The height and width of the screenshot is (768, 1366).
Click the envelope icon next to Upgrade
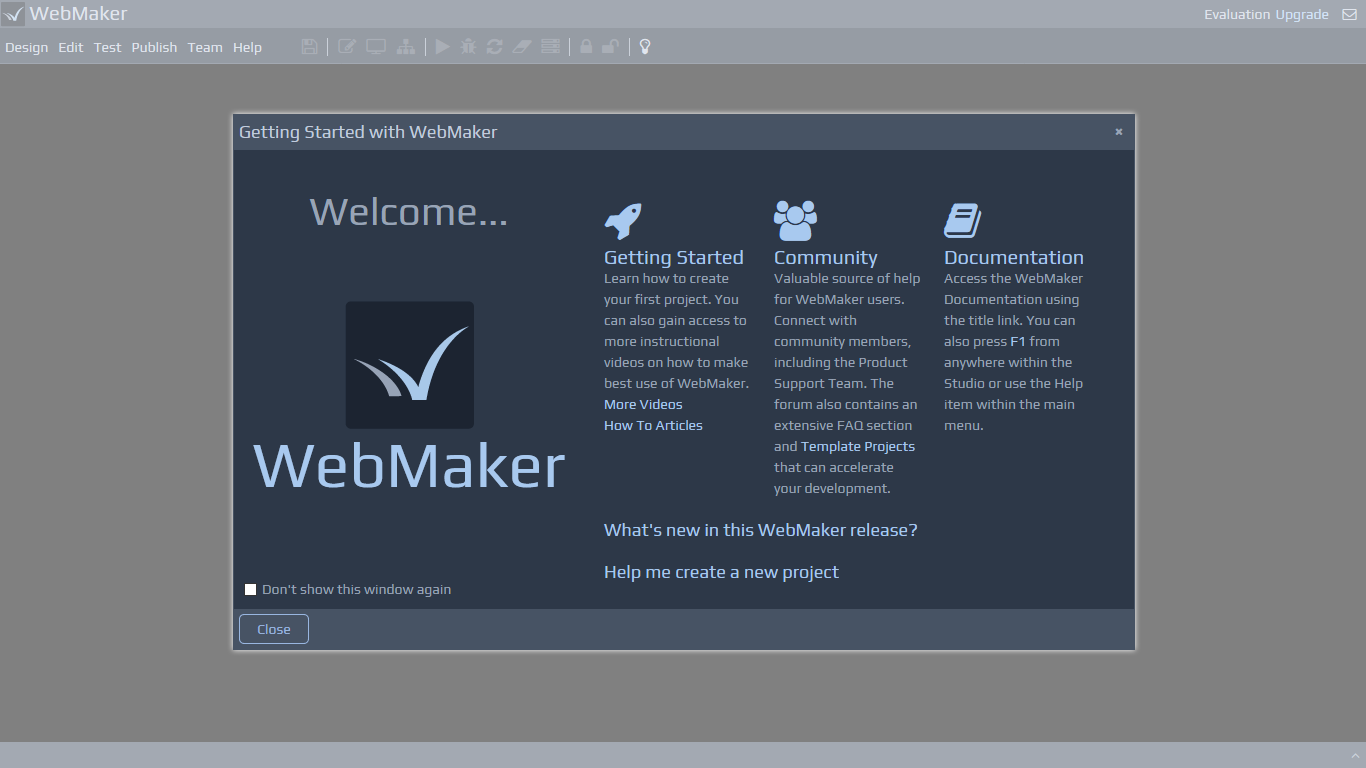click(1349, 14)
